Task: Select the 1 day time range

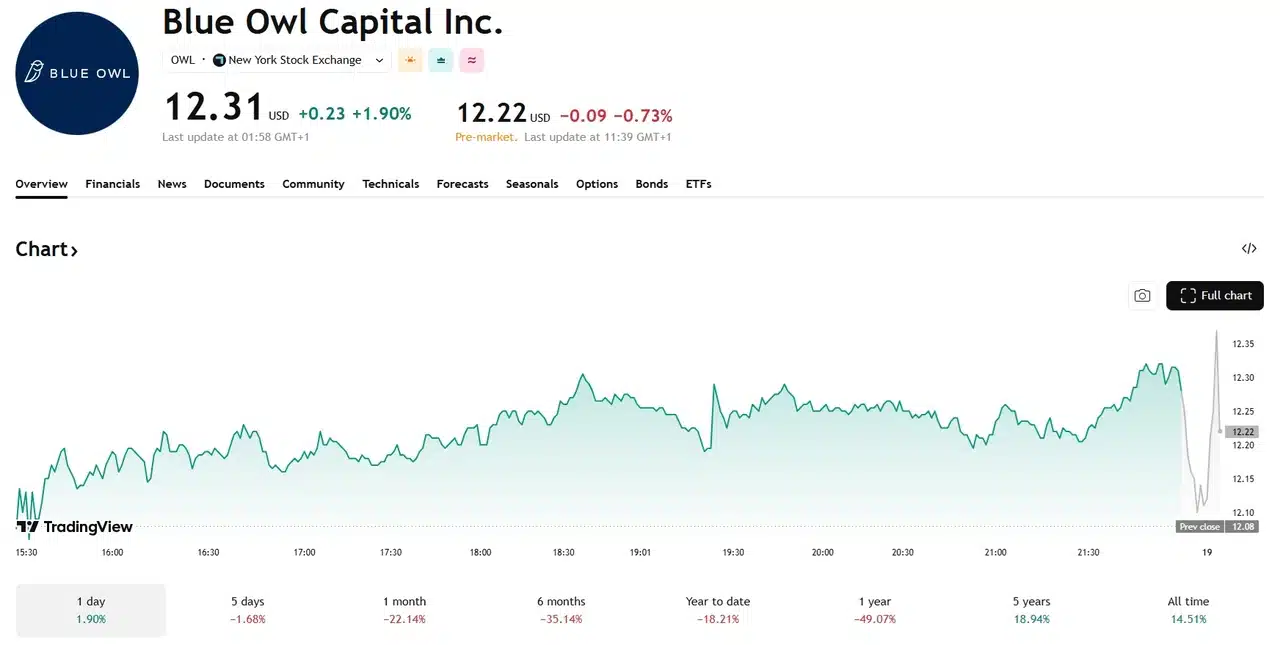Action: 91,610
